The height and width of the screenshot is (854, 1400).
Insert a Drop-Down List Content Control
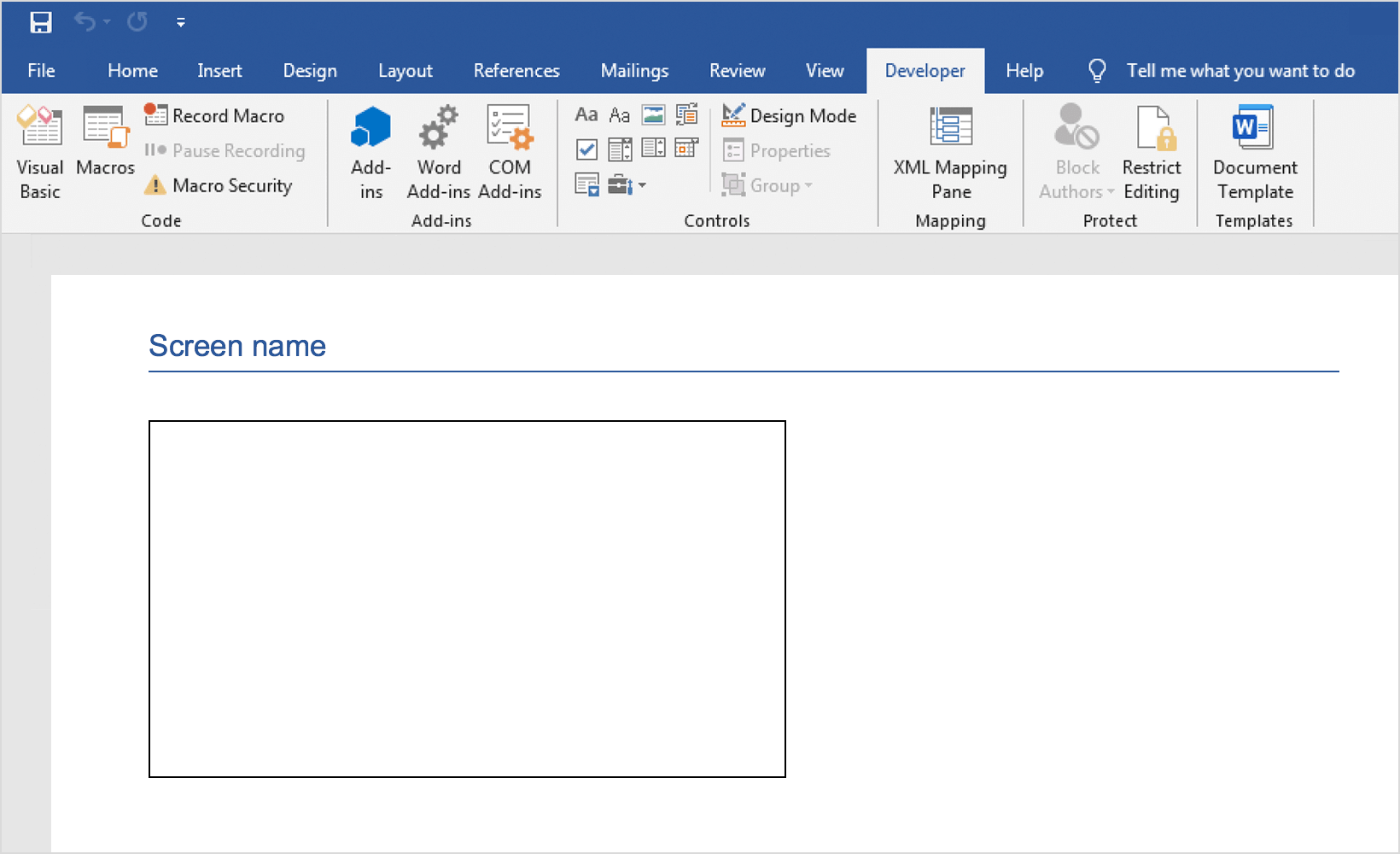point(653,149)
